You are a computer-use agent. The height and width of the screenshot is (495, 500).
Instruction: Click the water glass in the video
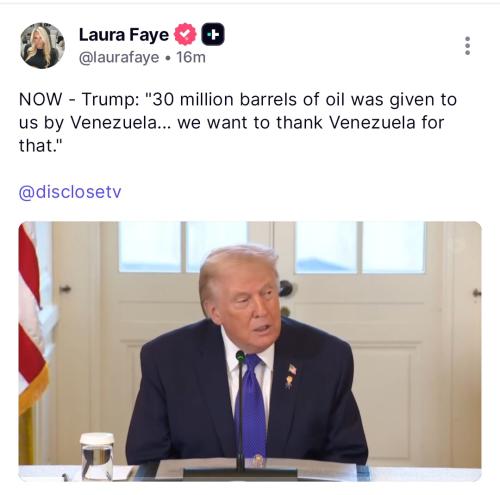click(x=97, y=456)
